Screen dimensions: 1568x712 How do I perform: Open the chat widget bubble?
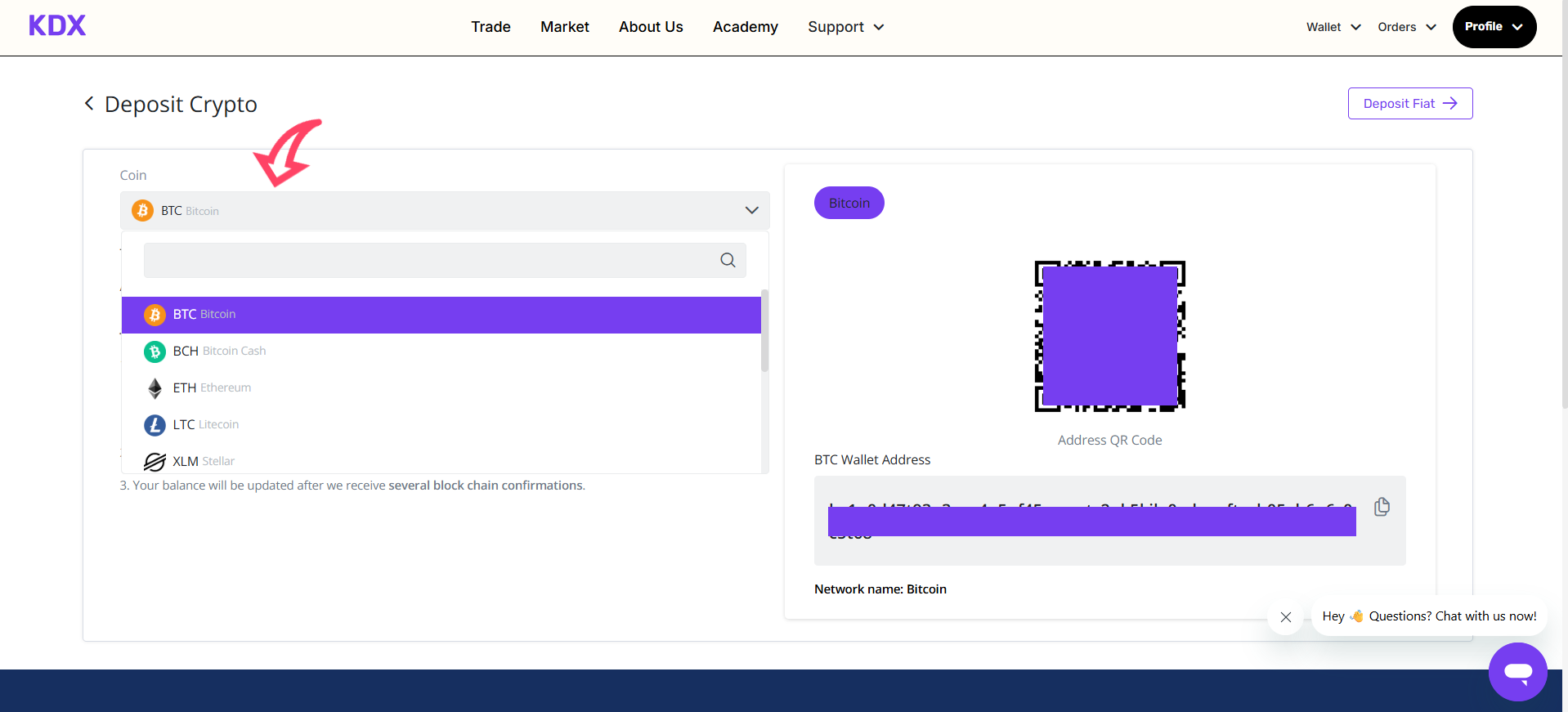pos(1517,672)
